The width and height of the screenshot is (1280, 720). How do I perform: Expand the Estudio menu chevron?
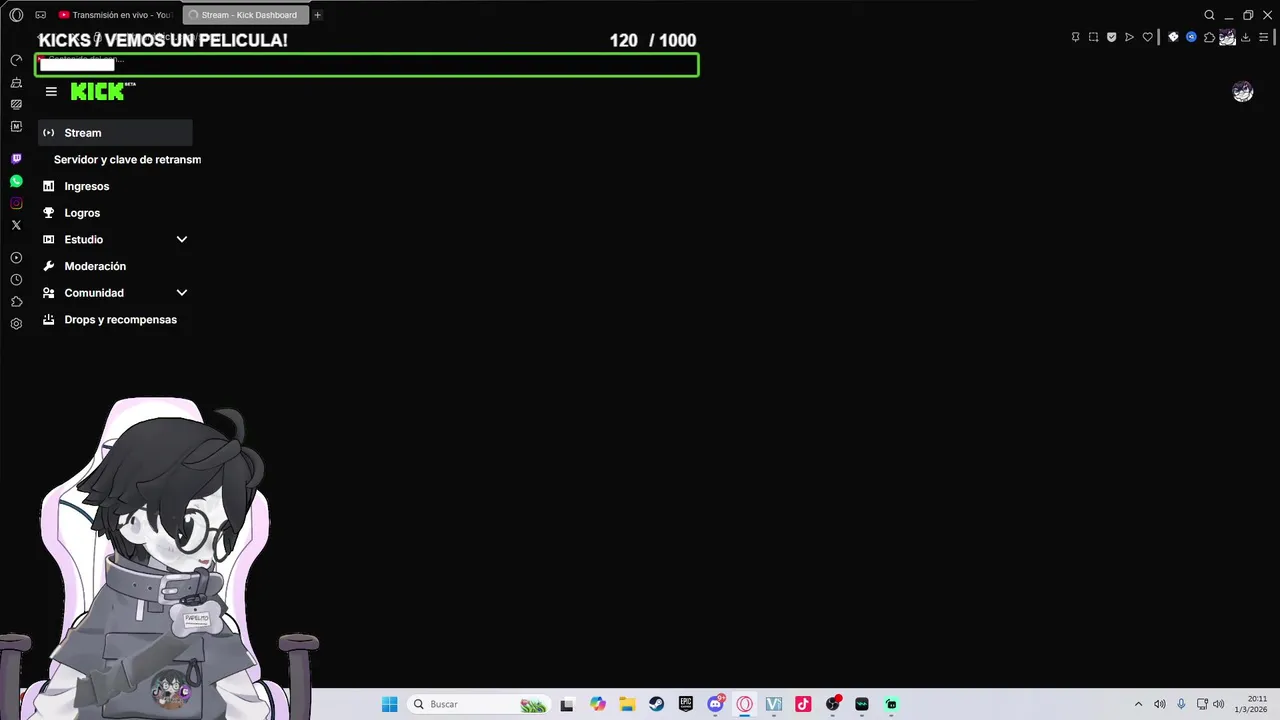[182, 240]
